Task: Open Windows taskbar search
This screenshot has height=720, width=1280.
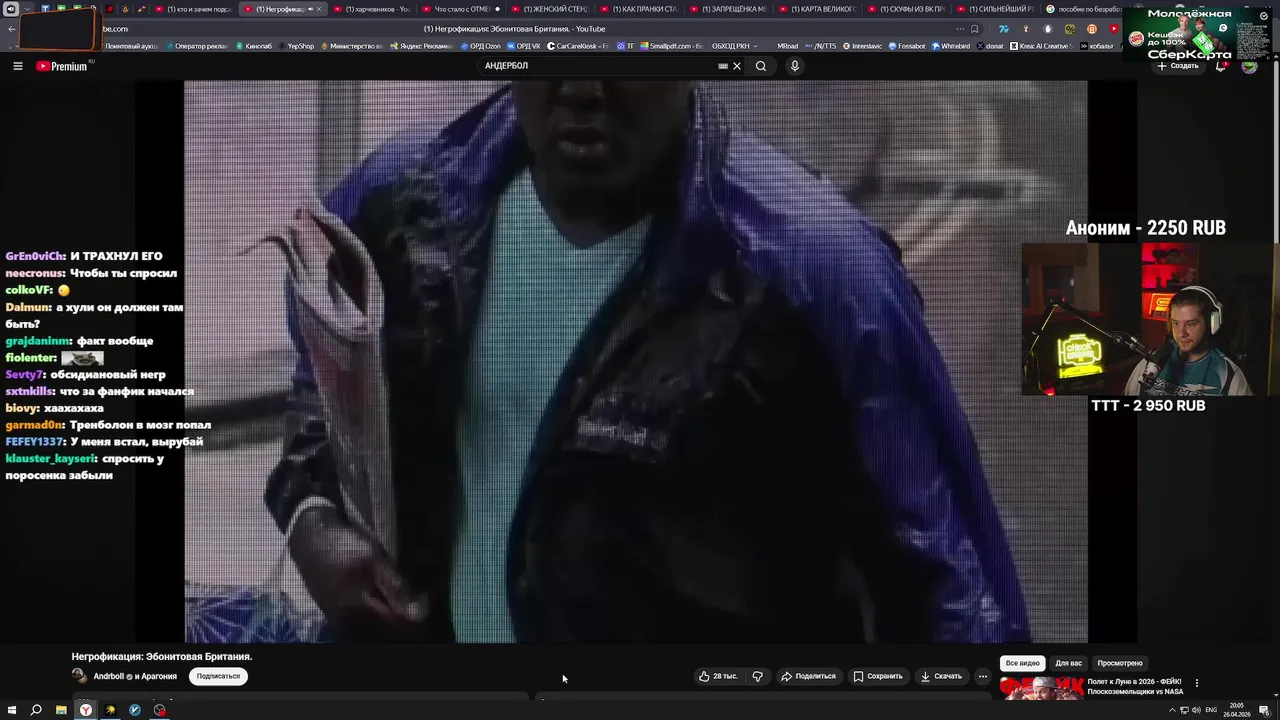Action: 36,710
